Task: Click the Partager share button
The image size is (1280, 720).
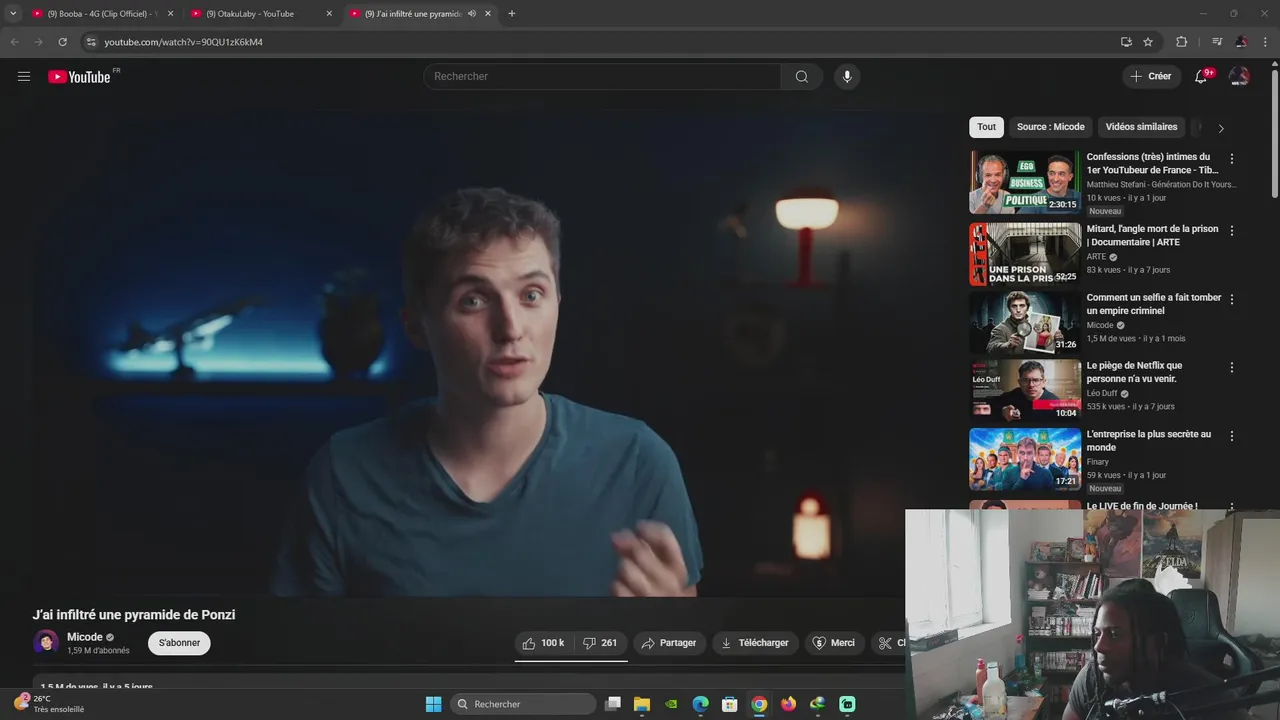Action: tap(669, 643)
